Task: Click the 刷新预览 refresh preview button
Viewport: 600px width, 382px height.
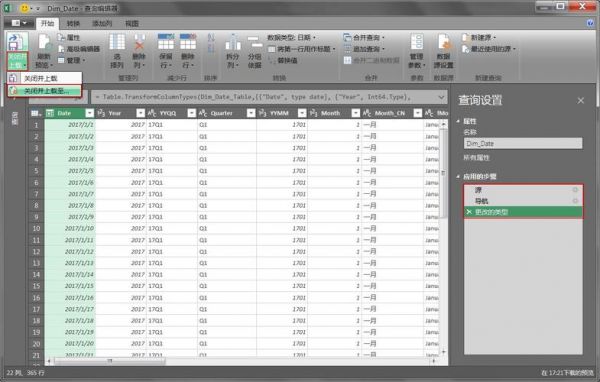Action: [x=44, y=51]
